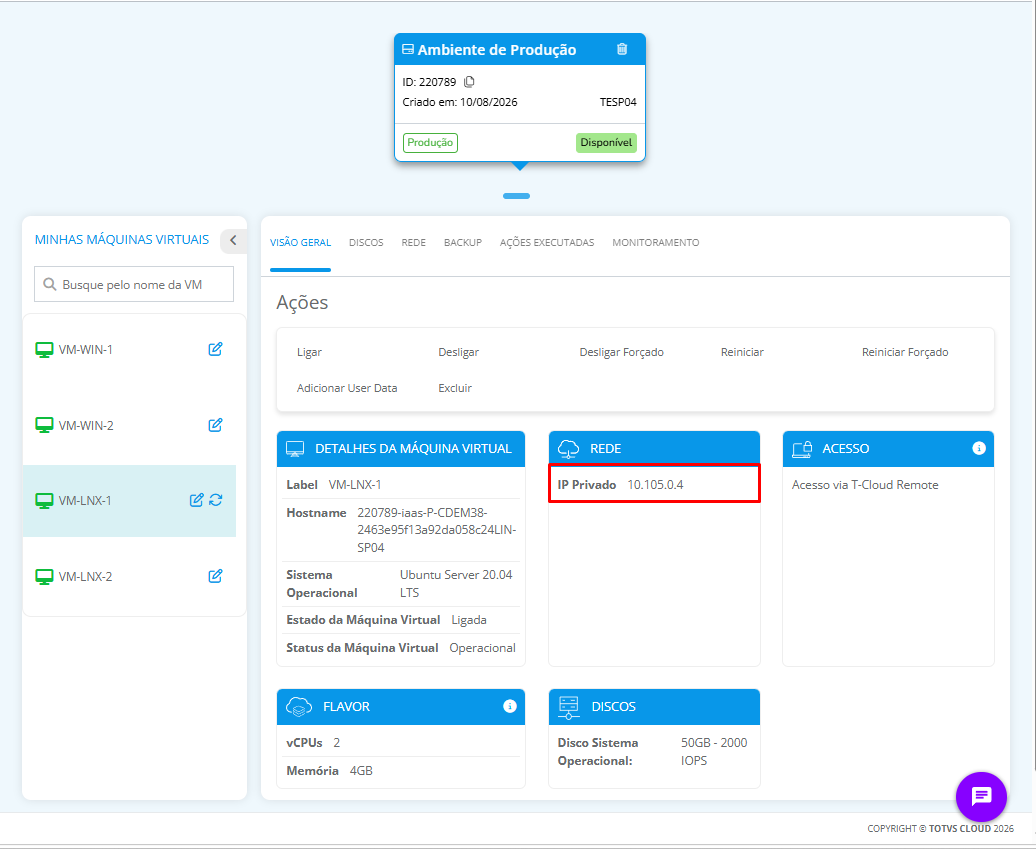Click the Produção tag badge
This screenshot has width=1036, height=849.
point(430,143)
